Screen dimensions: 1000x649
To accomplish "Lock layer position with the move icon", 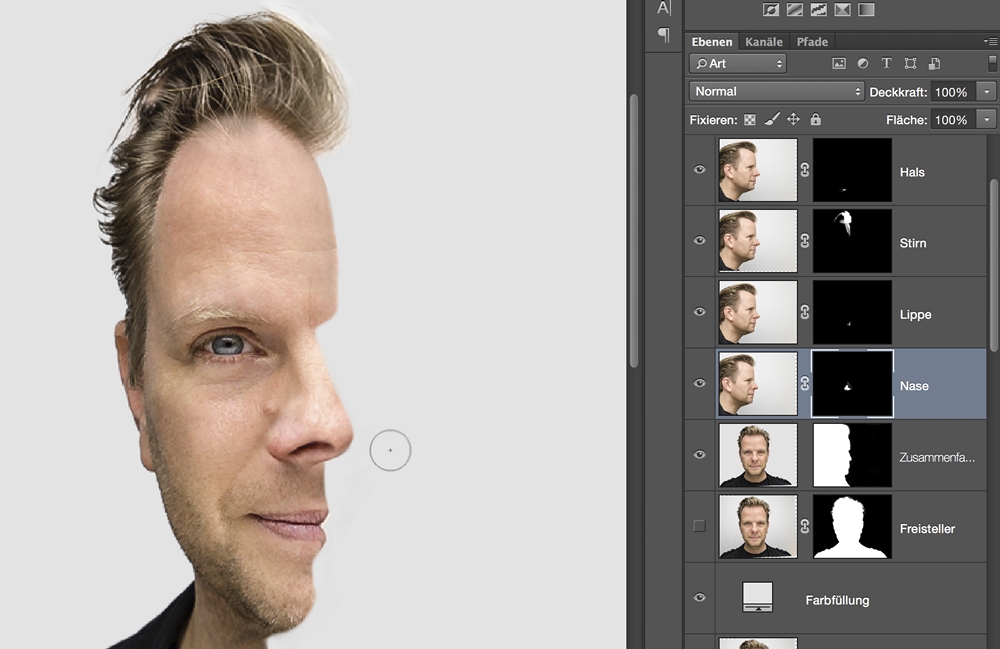I will [x=793, y=119].
